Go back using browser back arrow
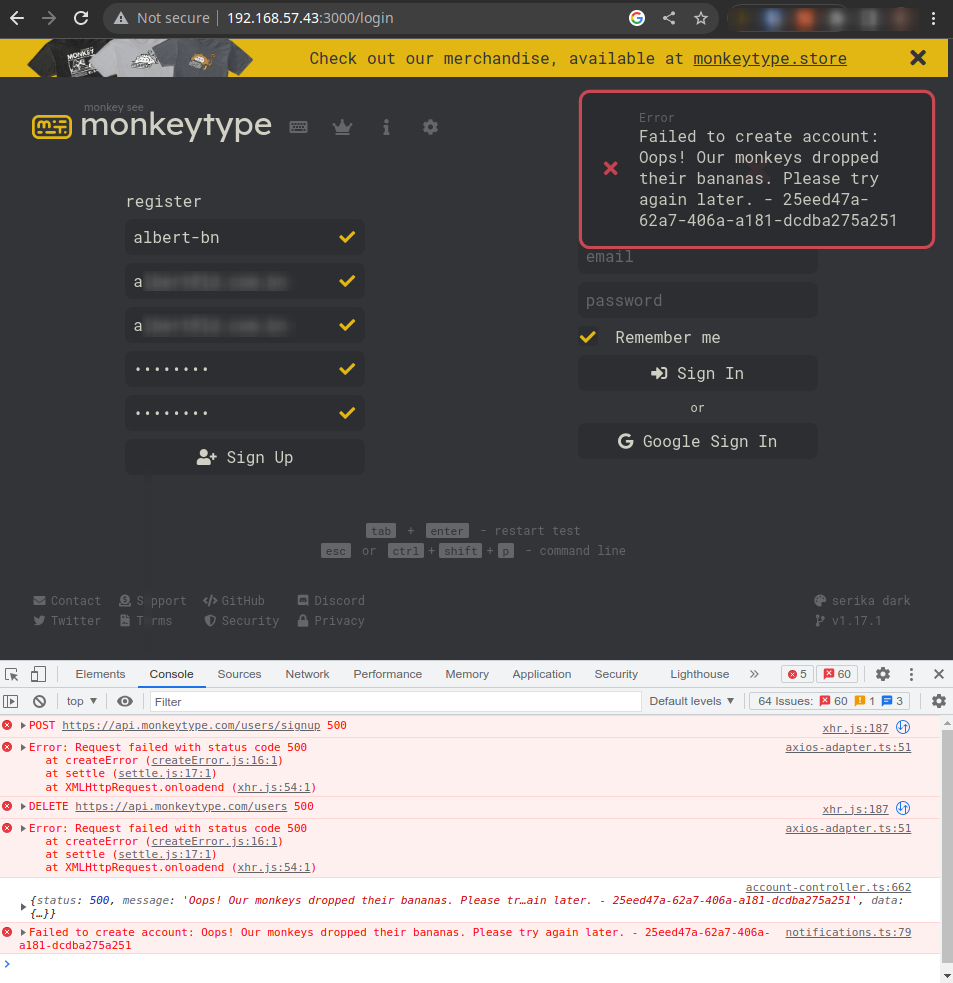The image size is (953, 983). [17, 18]
